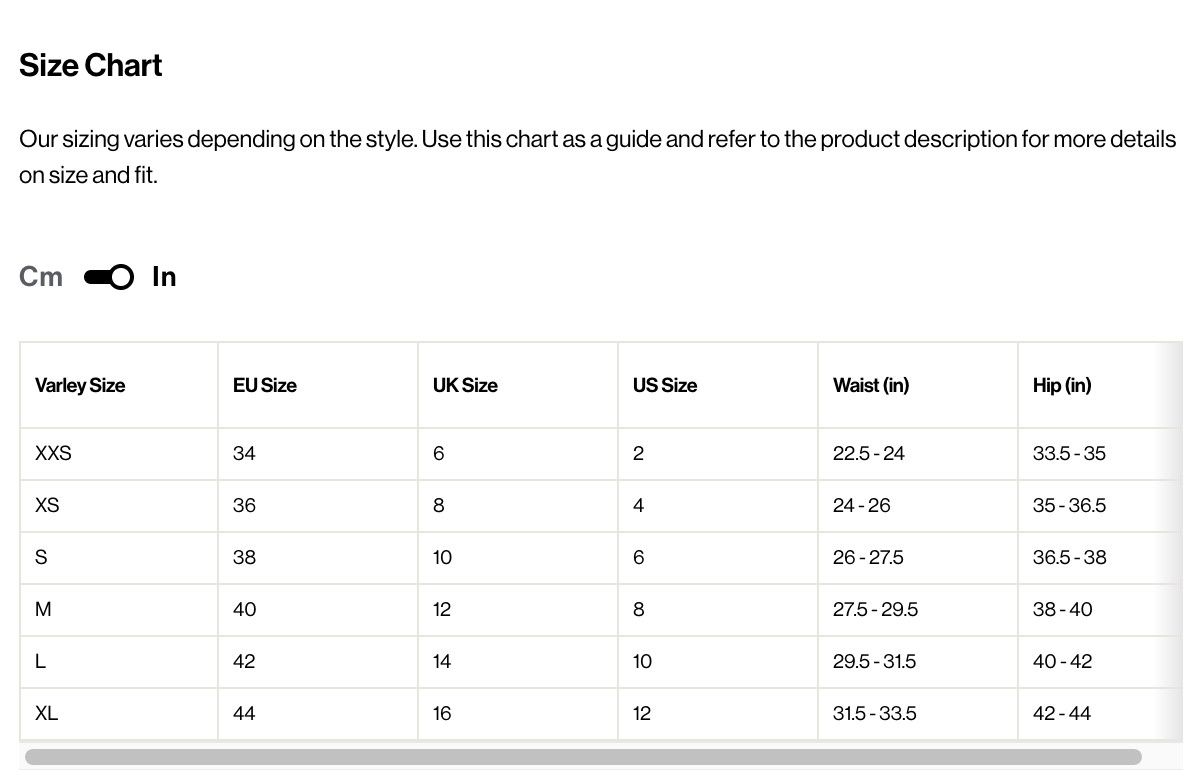The height and width of the screenshot is (770, 1192).
Task: Click EU size 38 cell
Action: coord(318,558)
